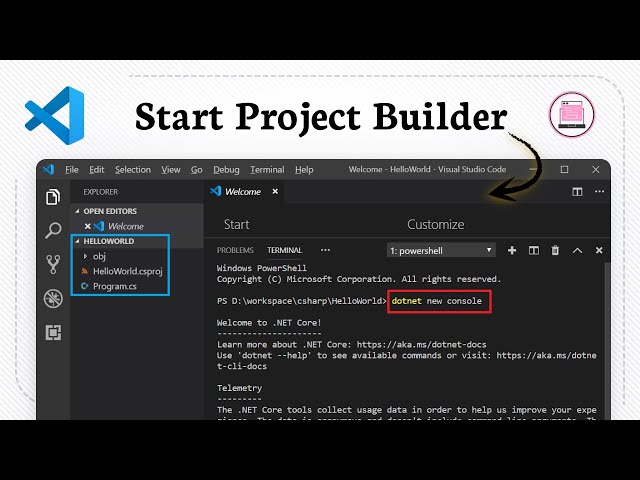Image resolution: width=640 pixels, height=480 pixels.
Task: Click the 'Telemetry' terminal heading
Action: (239, 388)
